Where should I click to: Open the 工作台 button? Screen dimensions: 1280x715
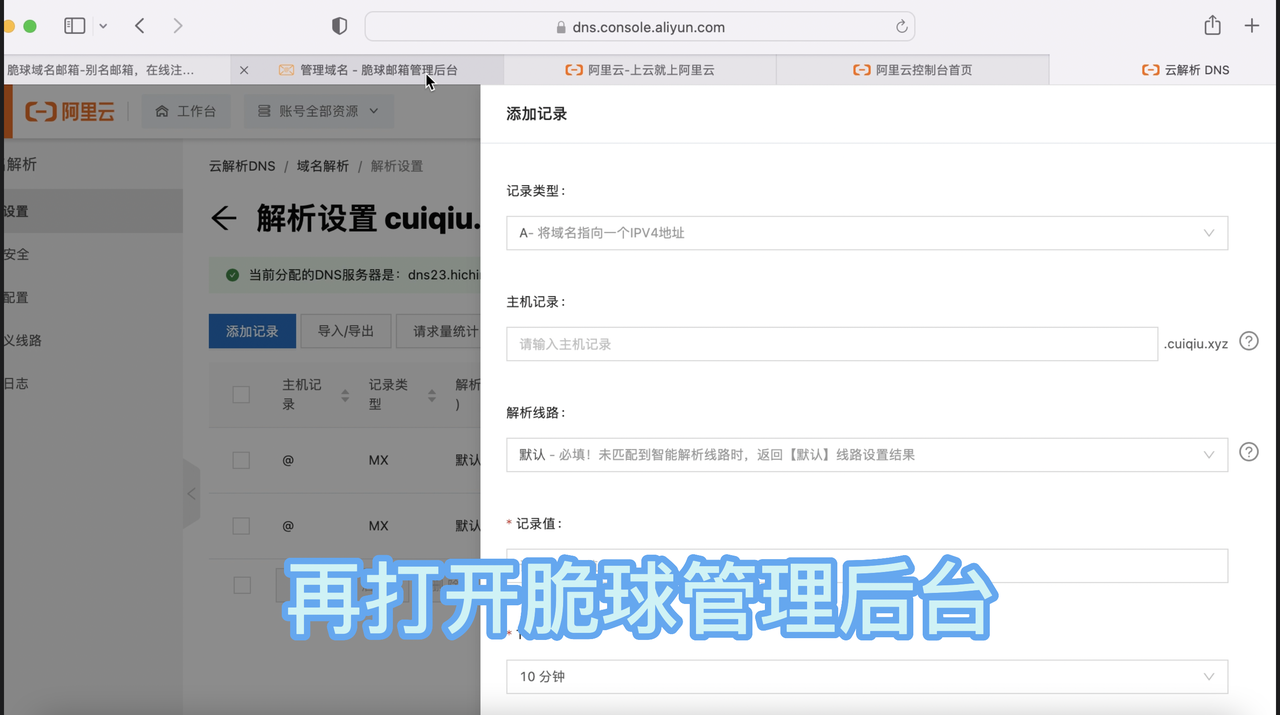(x=186, y=111)
